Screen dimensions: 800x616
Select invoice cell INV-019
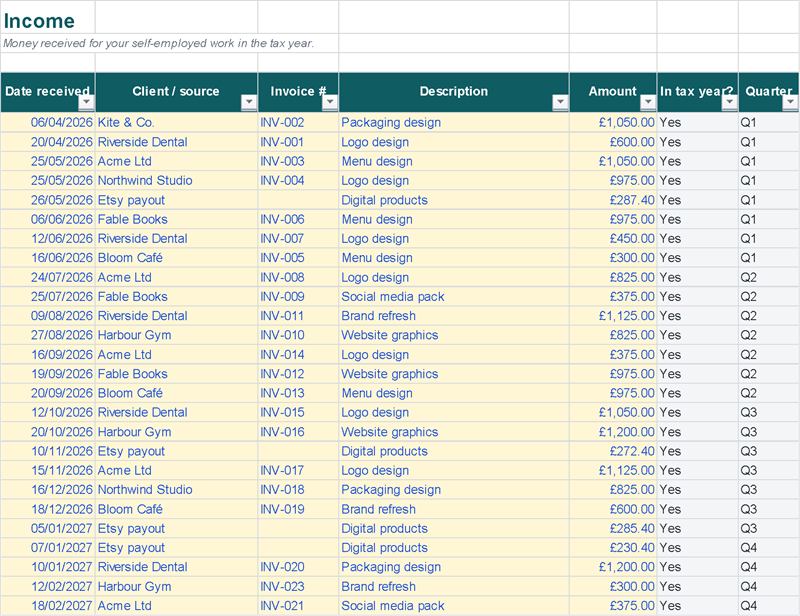[x=298, y=509]
